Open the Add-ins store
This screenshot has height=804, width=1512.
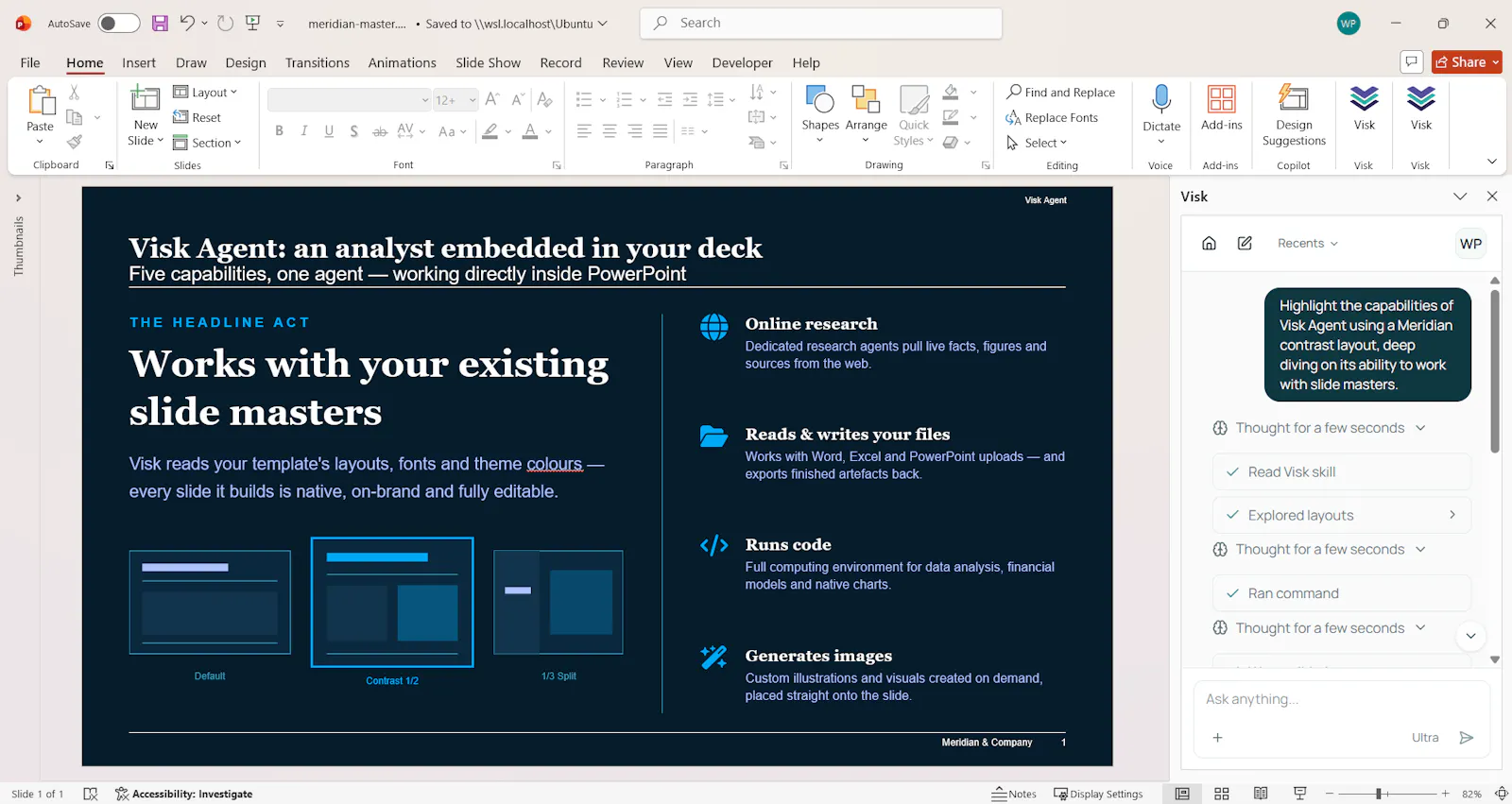click(x=1222, y=107)
